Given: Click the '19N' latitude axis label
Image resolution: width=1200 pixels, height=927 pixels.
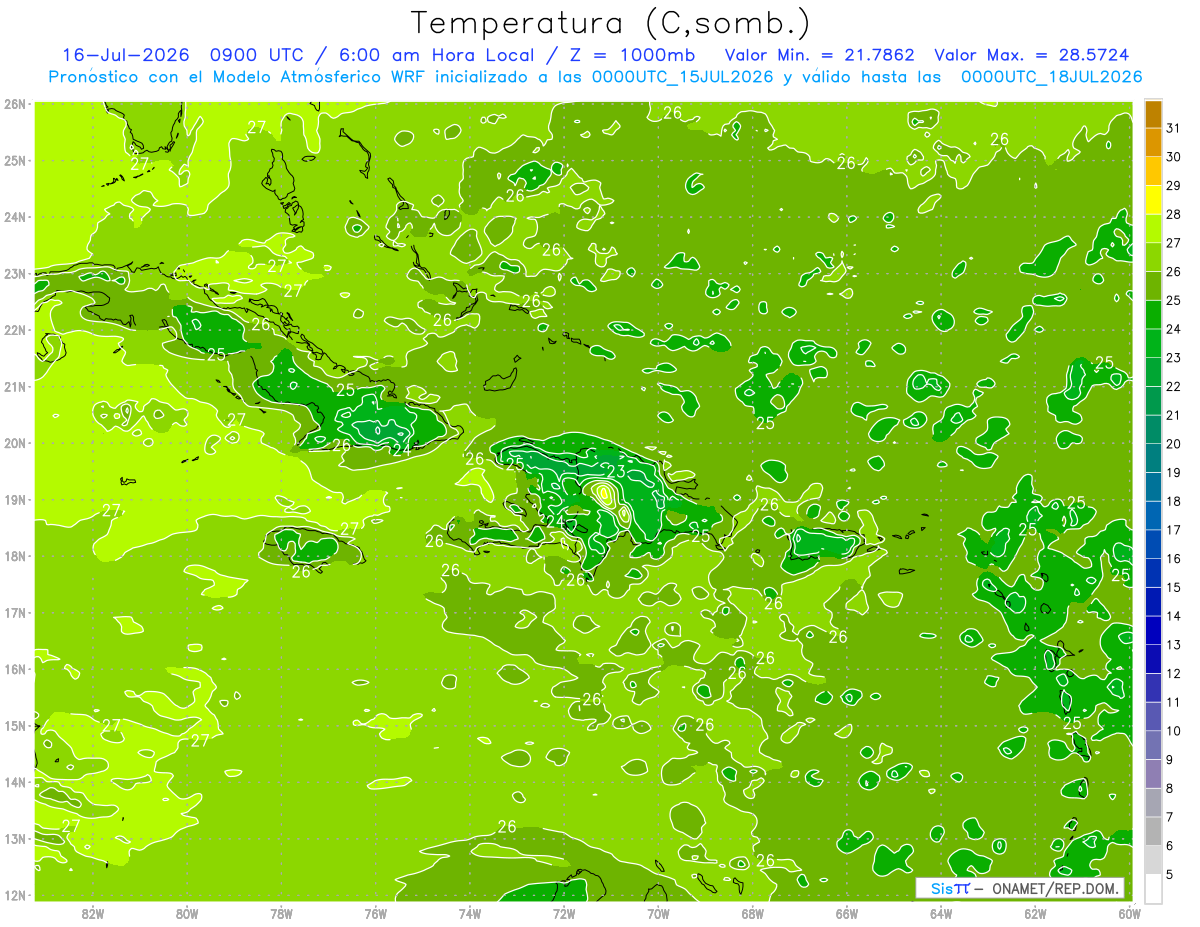Looking at the screenshot, I should 14,499.
